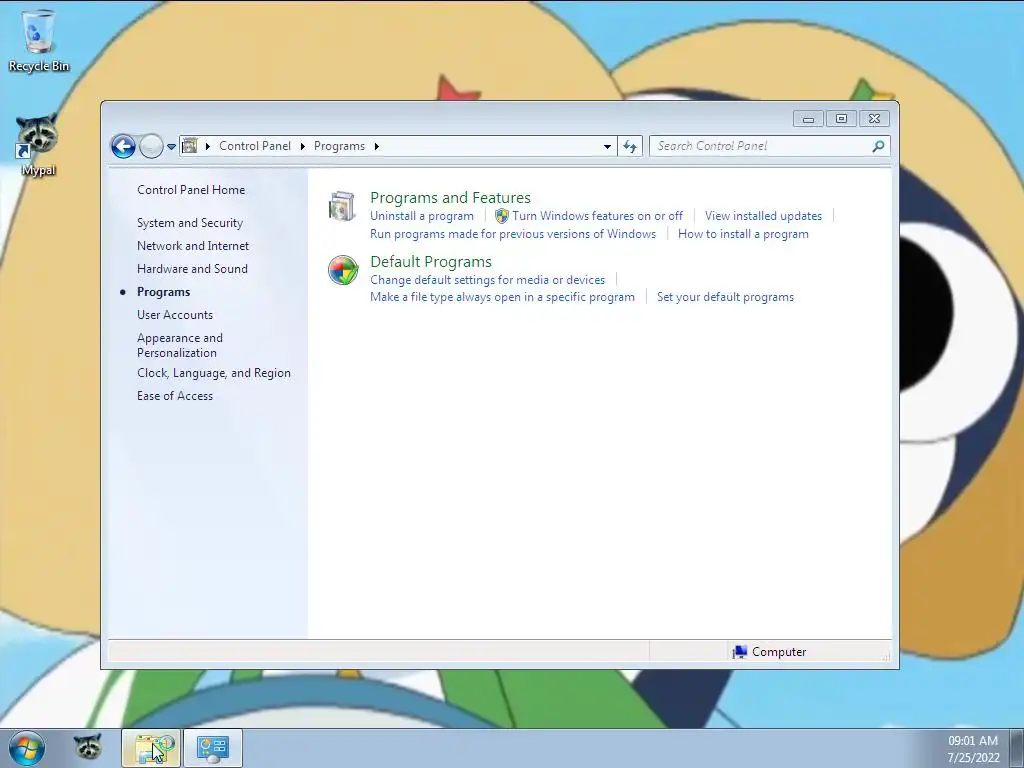Viewport: 1024px width, 768px height.
Task: Open System and Security category
Action: (189, 223)
